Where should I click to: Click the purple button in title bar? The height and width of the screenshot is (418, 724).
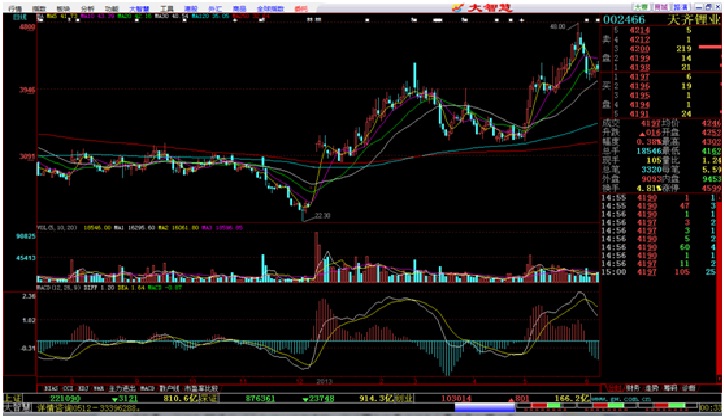pyautogui.click(x=660, y=7)
